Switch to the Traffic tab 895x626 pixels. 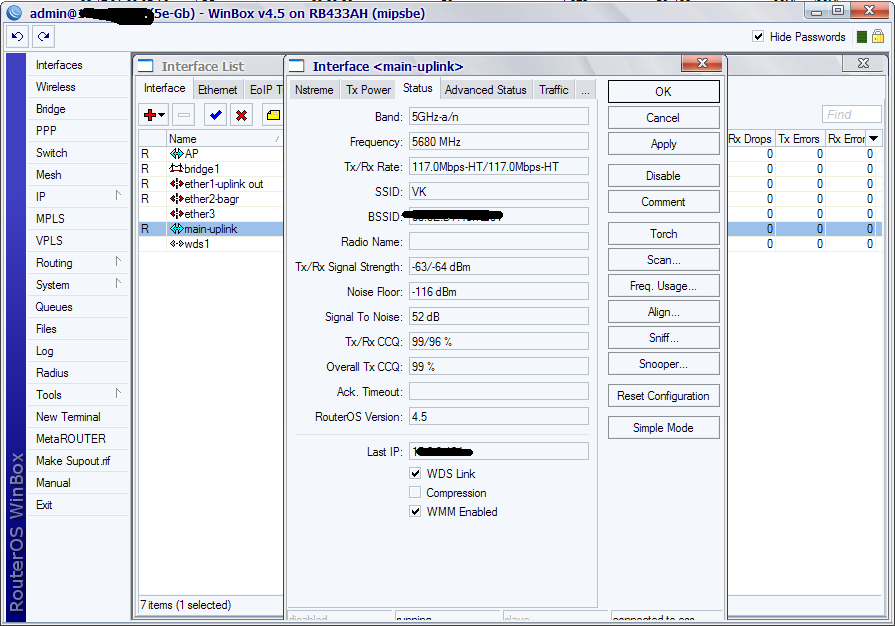(554, 90)
